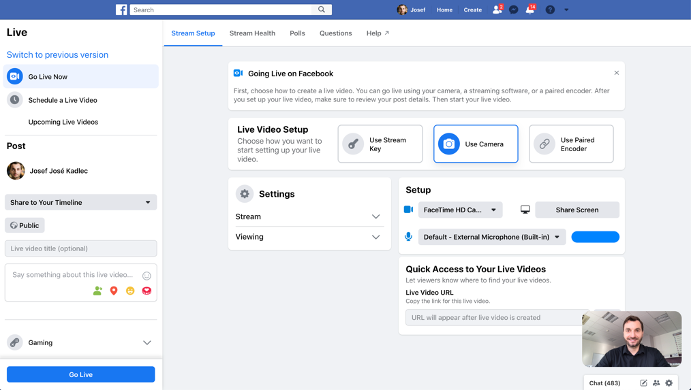Click Josef José Kadlec profile name in Post
The image size is (691, 391).
[x=59, y=171]
